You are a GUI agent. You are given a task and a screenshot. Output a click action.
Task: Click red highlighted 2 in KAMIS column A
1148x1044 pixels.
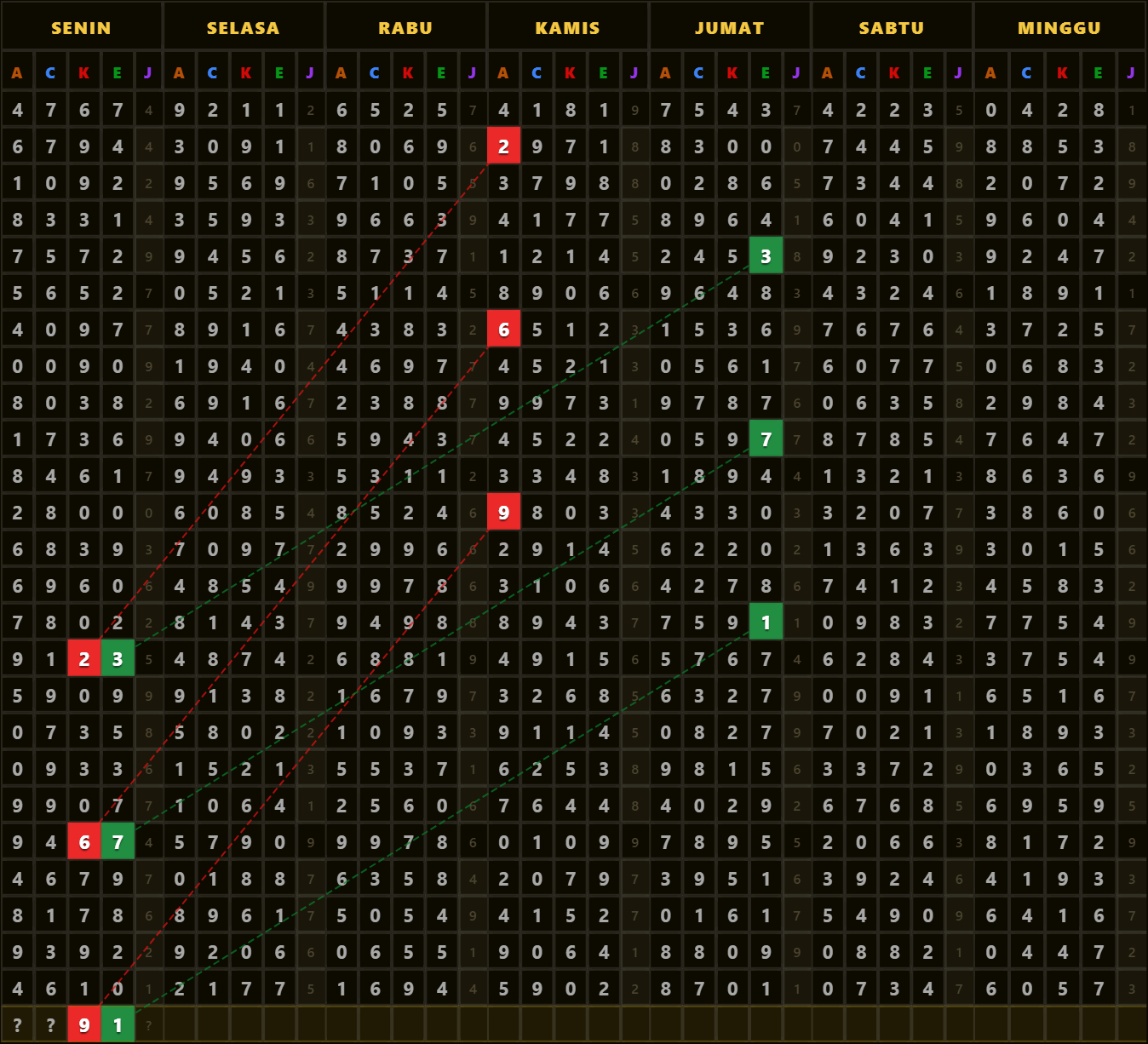tap(503, 146)
